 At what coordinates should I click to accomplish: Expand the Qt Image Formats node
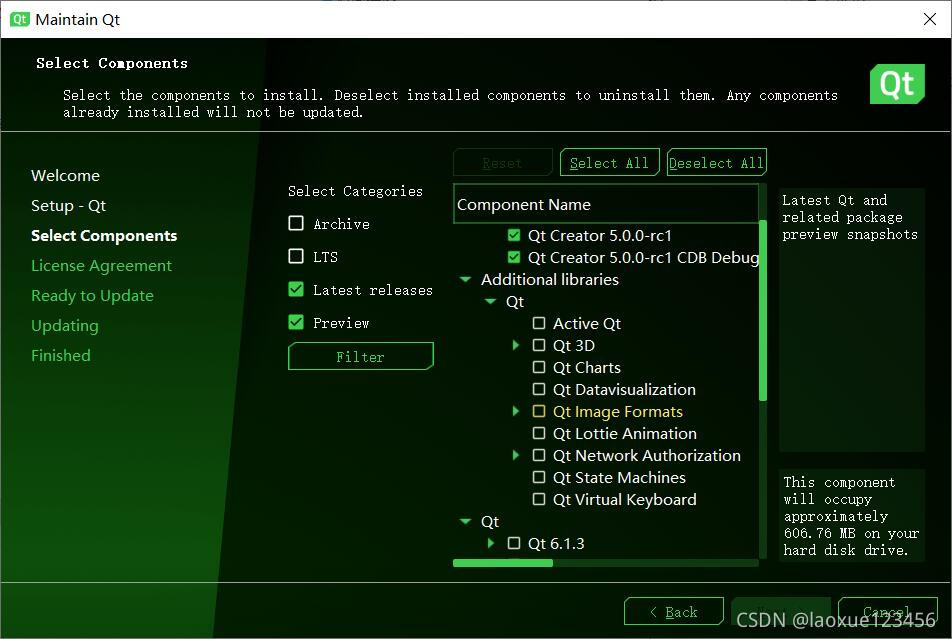pos(515,411)
